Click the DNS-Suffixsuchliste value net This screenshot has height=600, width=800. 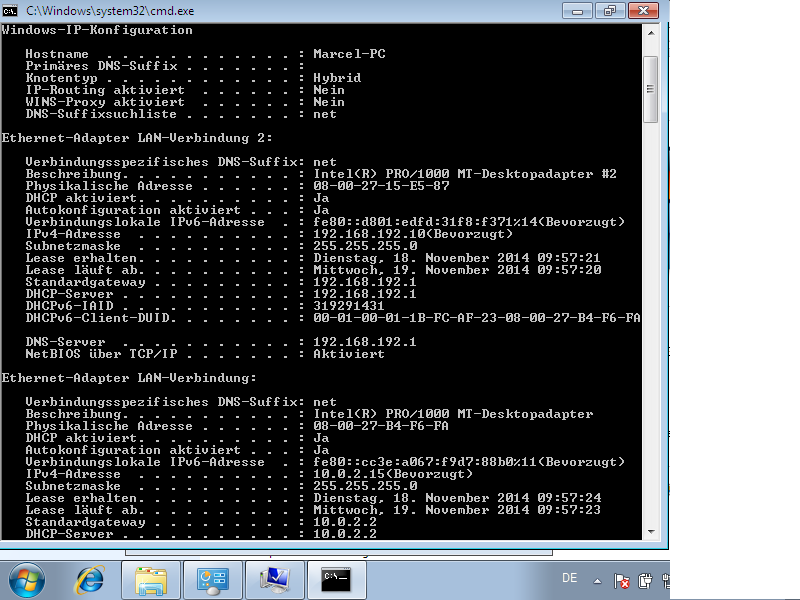tap(325, 114)
